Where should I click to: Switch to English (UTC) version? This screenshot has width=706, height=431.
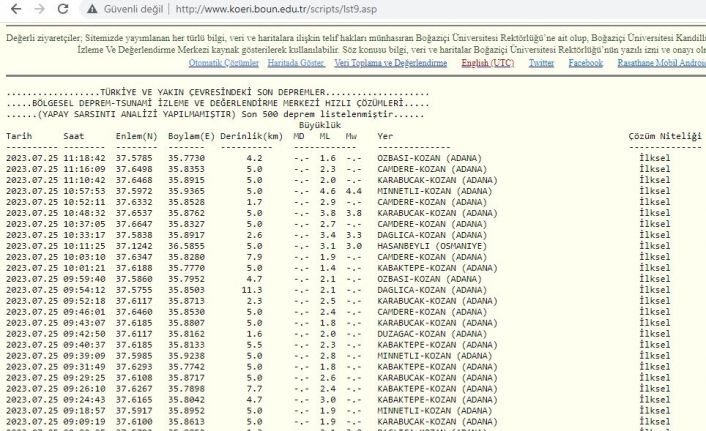pyautogui.click(x=488, y=63)
